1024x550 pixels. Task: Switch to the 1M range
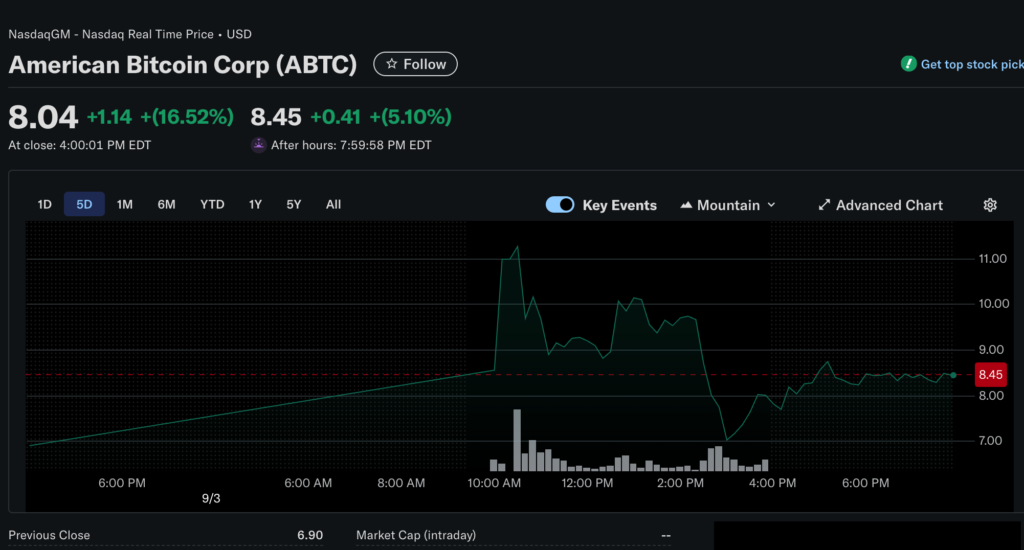click(124, 205)
